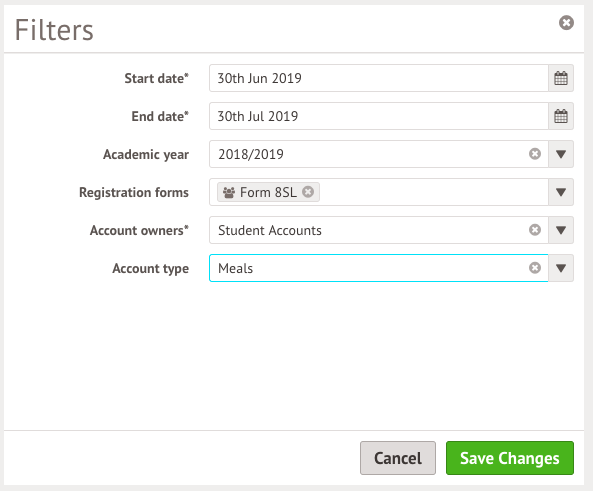This screenshot has height=491, width=593.
Task: Clear the Student Accounts selection
Action: coord(535,230)
